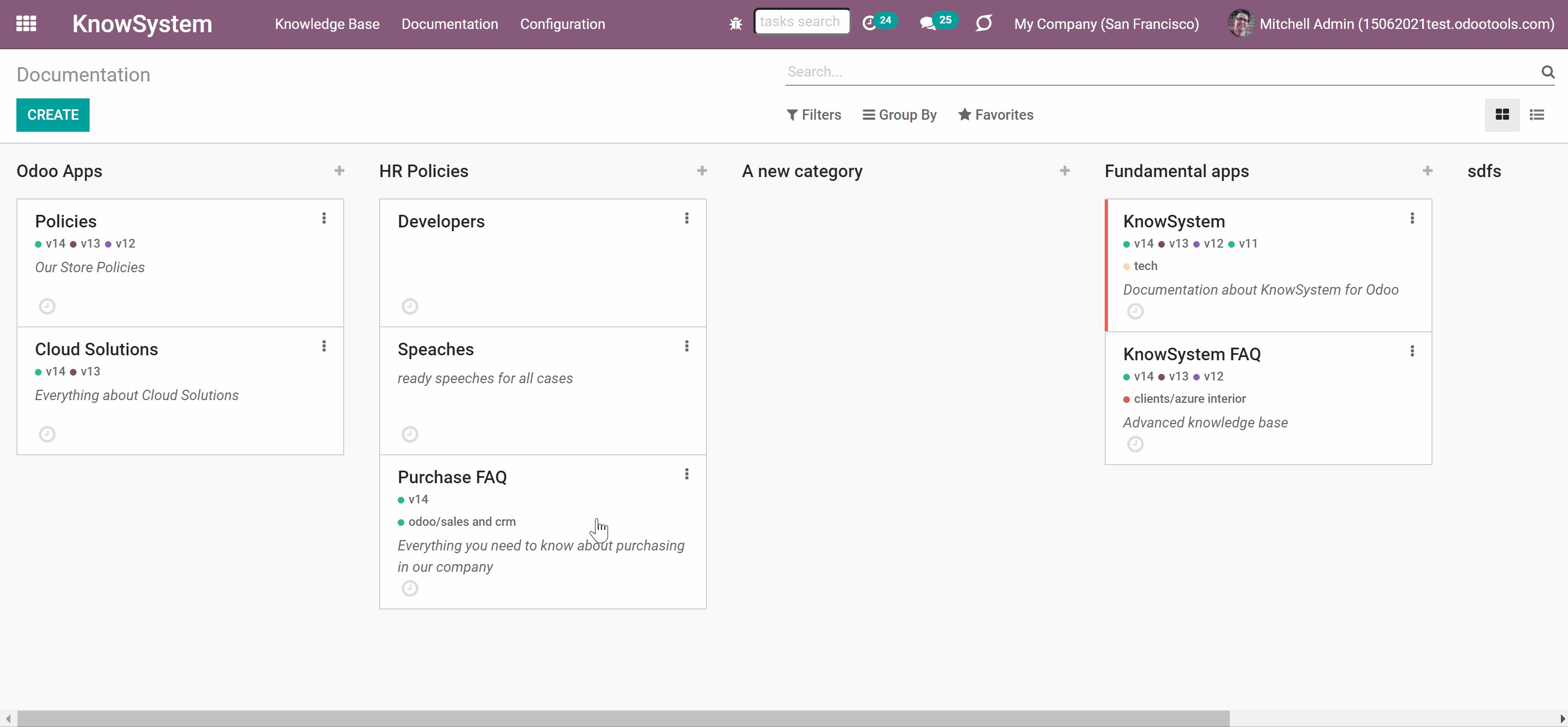The width and height of the screenshot is (1568, 727).
Task: Add a card to HR Policies column
Action: pyautogui.click(x=702, y=171)
